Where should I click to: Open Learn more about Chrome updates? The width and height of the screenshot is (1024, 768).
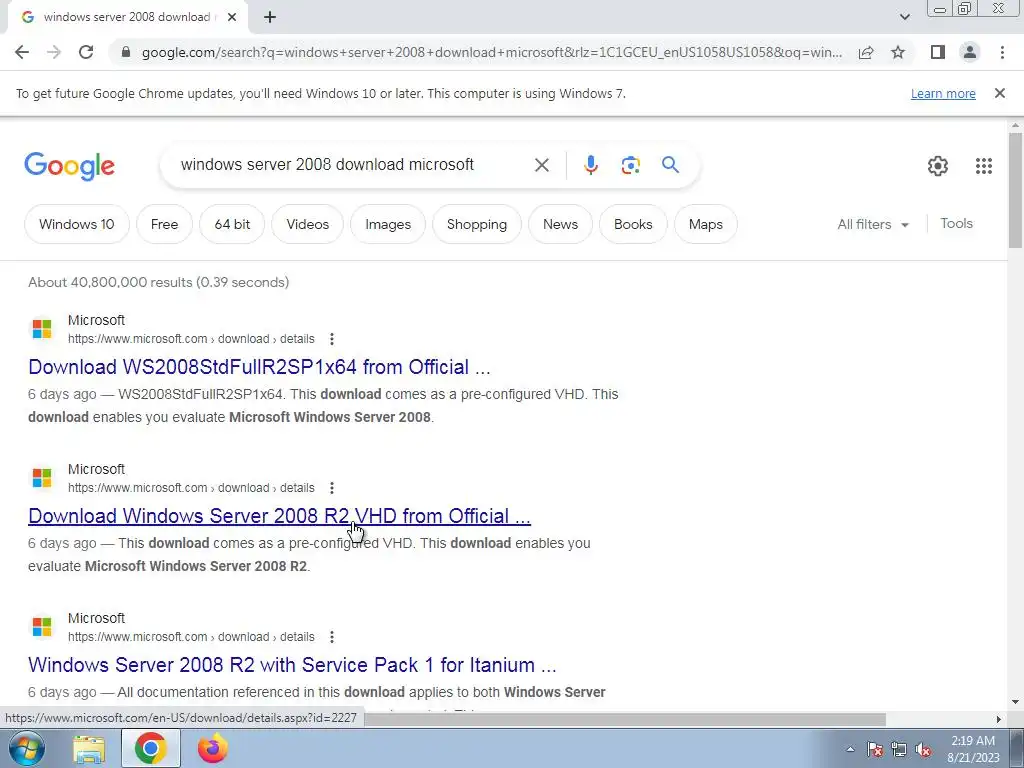[x=943, y=93]
